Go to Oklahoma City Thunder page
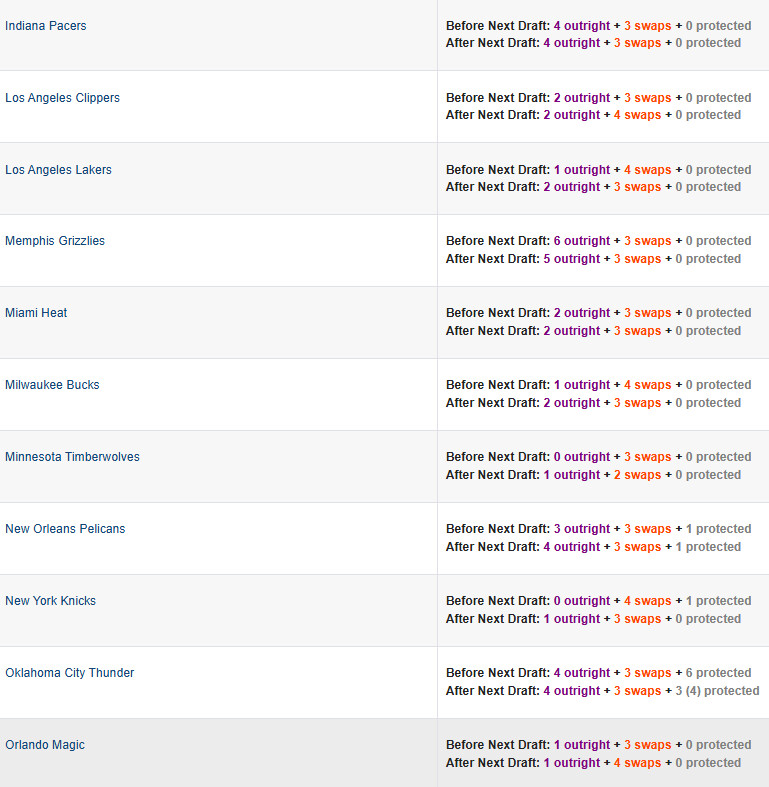 point(70,673)
